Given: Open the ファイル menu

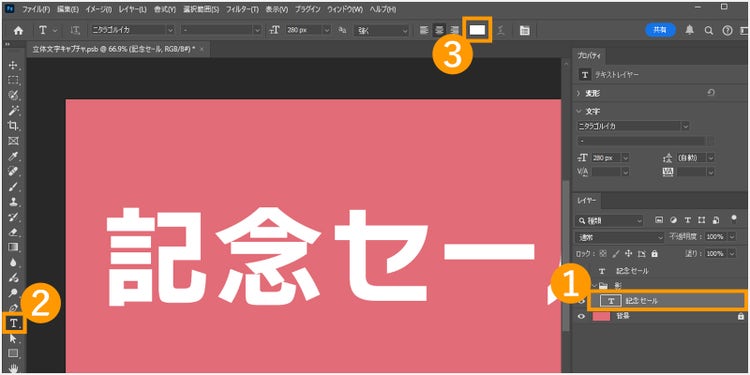Looking at the screenshot, I should coord(36,9).
